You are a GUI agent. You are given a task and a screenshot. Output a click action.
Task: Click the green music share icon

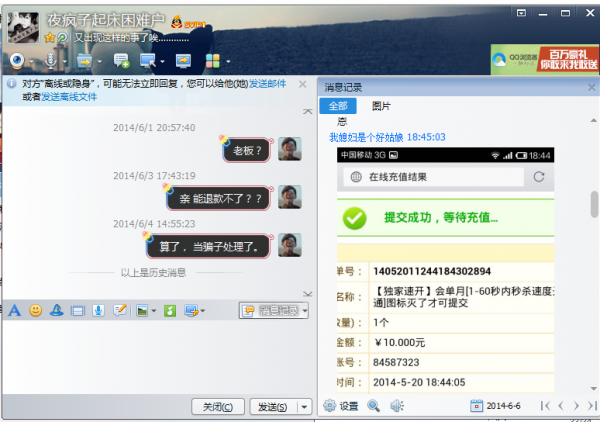[x=170, y=311]
